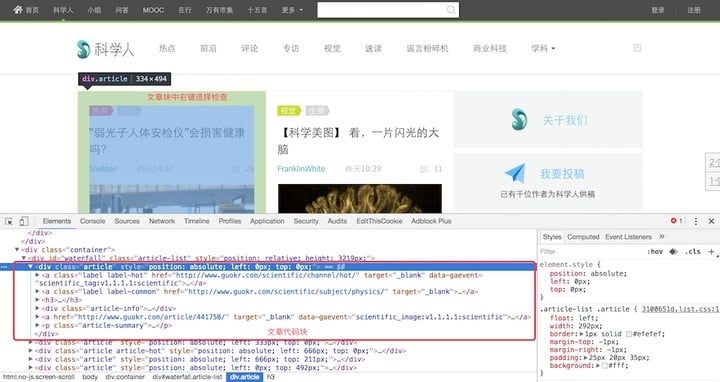
Task: Click the 视觉 green tag label
Action: 289,110
